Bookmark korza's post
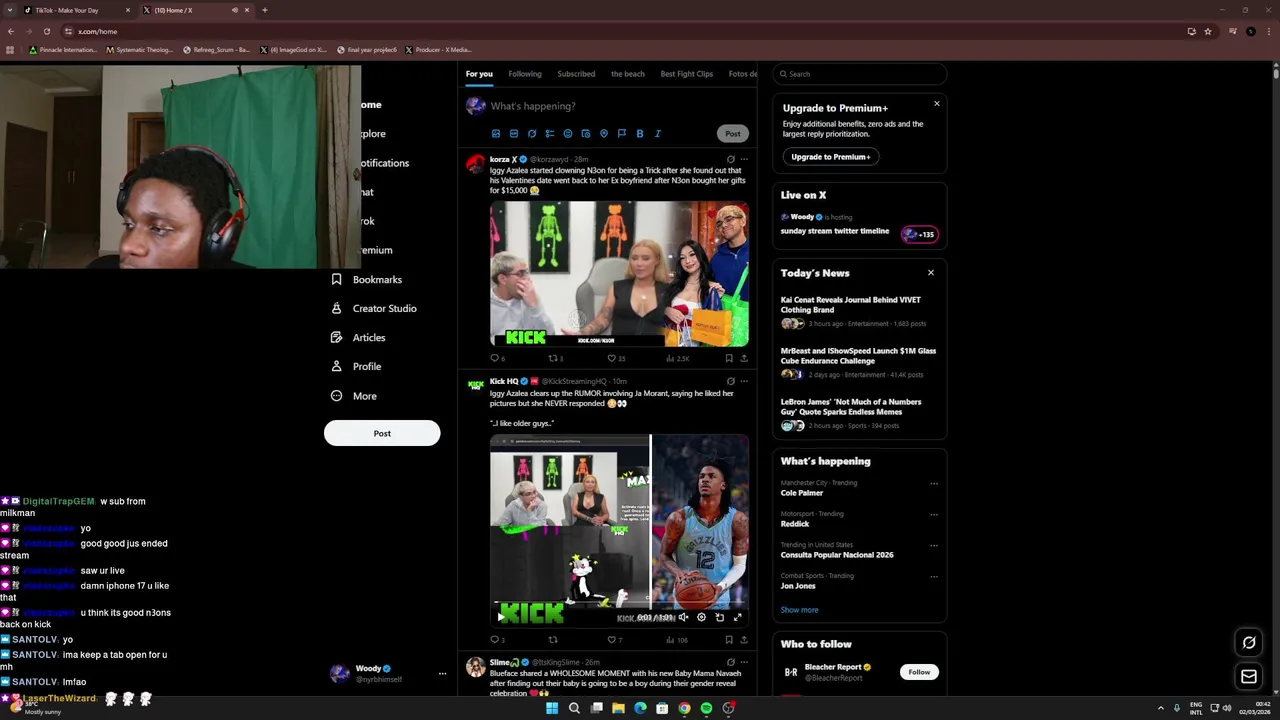Image resolution: width=1280 pixels, height=720 pixels. tap(729, 358)
